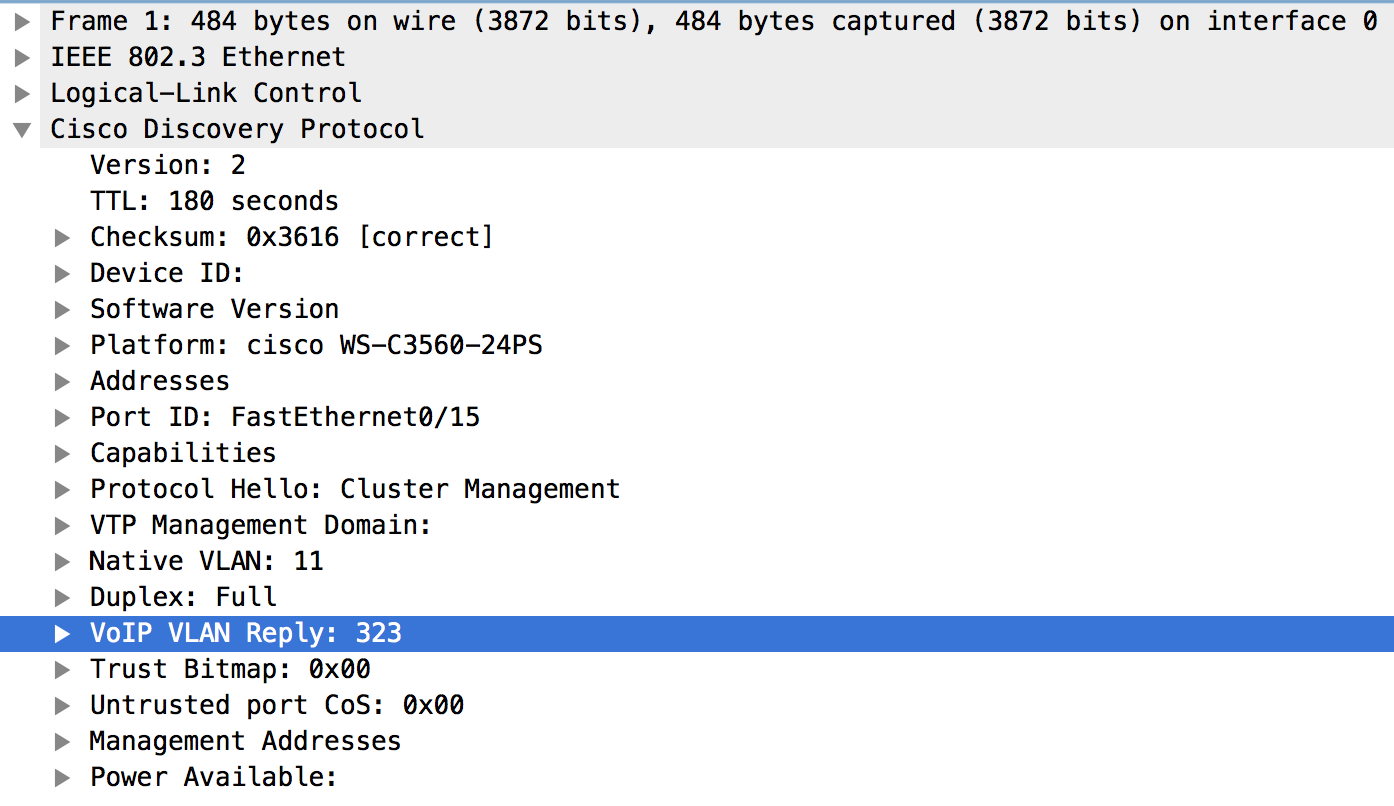
Task: Expand the Frame 1 row triangle
Action: [22, 21]
